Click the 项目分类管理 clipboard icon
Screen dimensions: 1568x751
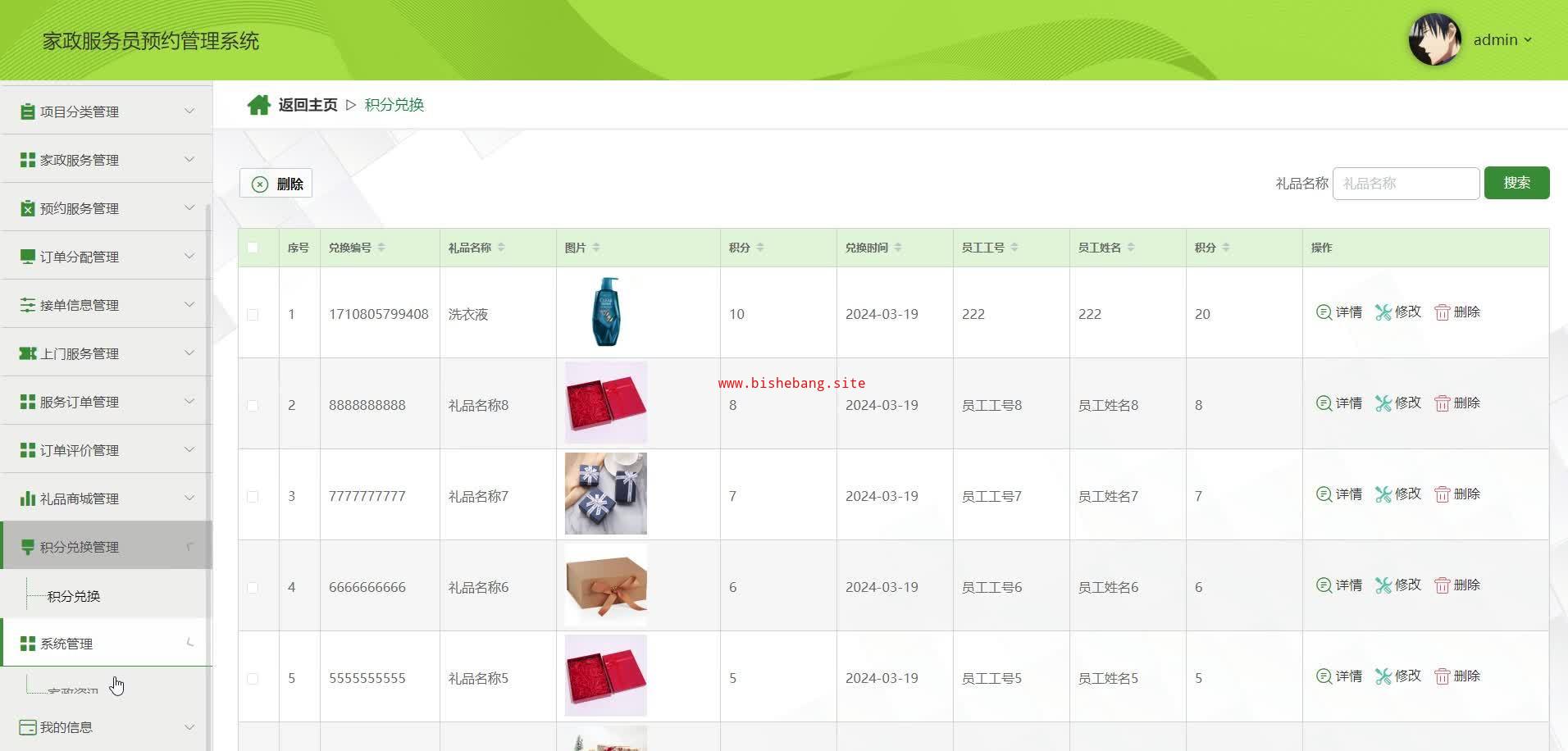(x=28, y=112)
